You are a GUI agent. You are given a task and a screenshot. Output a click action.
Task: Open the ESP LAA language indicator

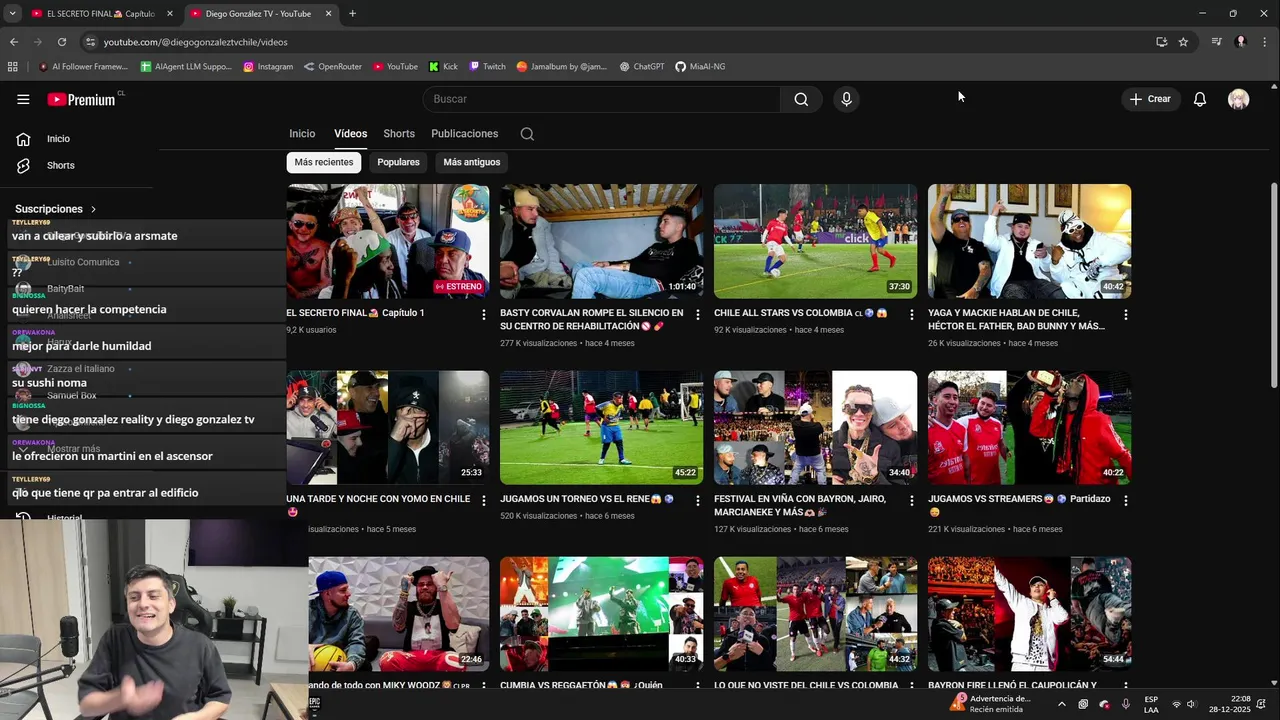pyautogui.click(x=1151, y=704)
